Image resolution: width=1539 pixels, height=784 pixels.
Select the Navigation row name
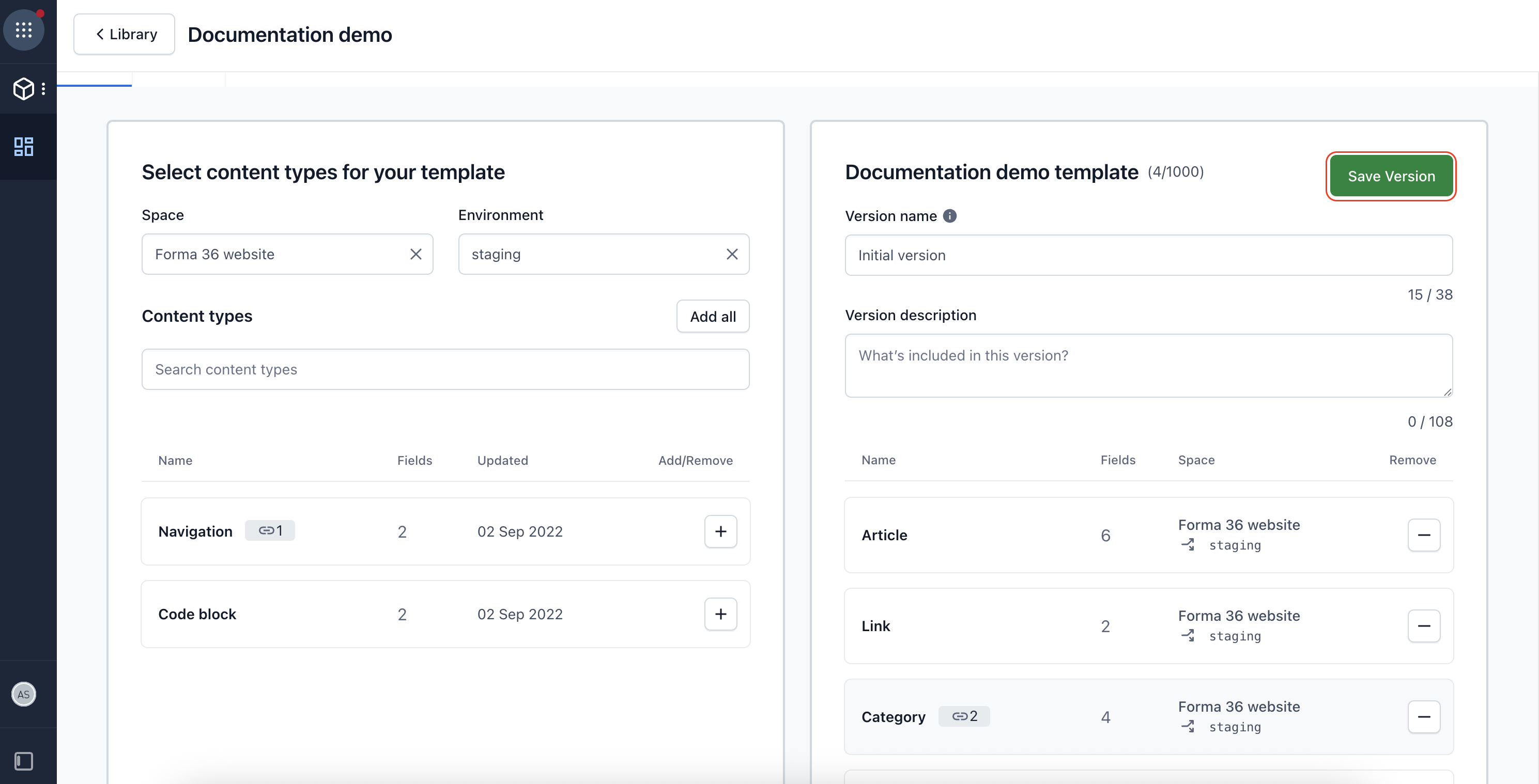pos(195,531)
